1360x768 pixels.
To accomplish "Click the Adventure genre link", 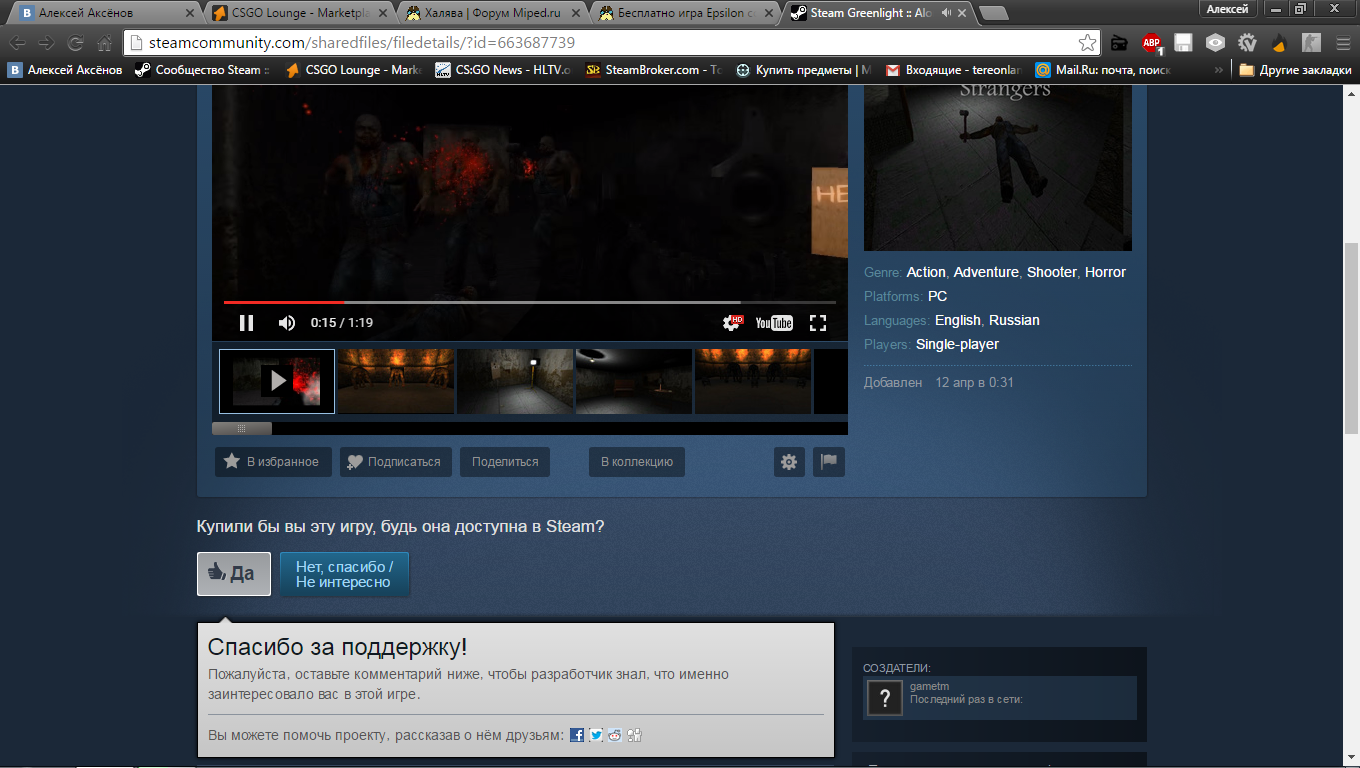I will click(986, 272).
